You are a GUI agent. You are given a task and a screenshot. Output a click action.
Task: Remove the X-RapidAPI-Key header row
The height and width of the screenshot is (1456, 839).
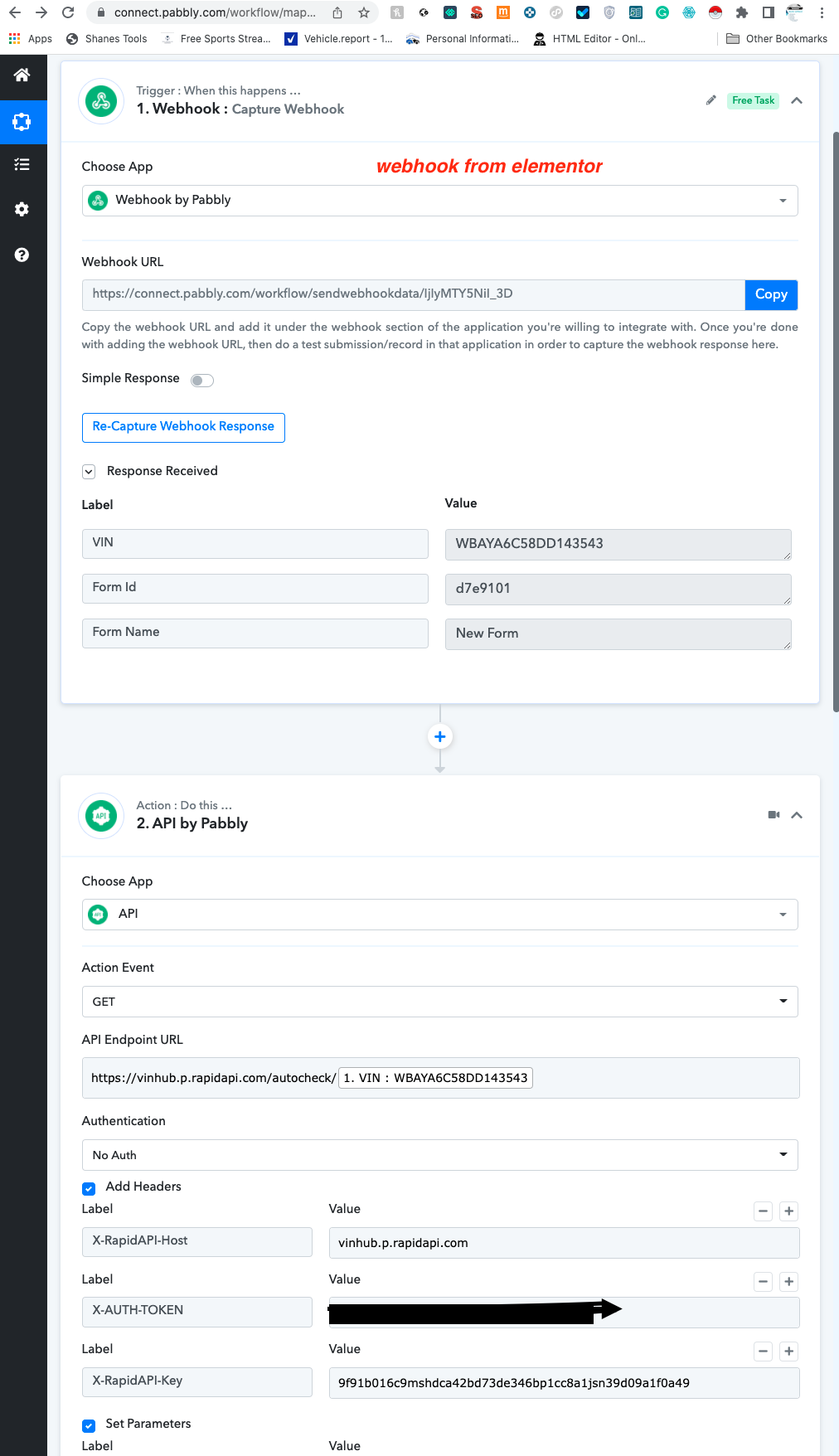pos(764,1352)
